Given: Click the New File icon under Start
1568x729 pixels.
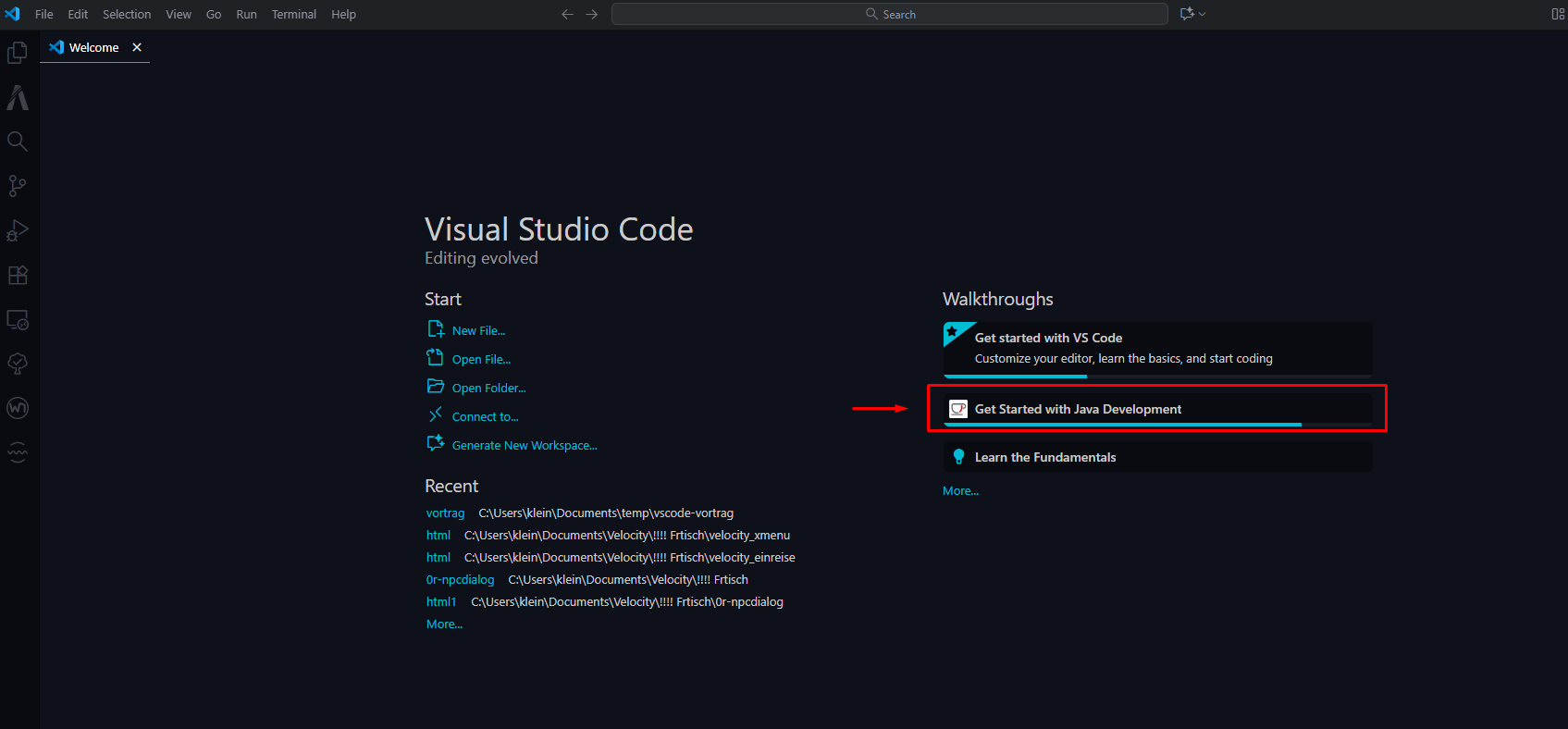Looking at the screenshot, I should (436, 329).
